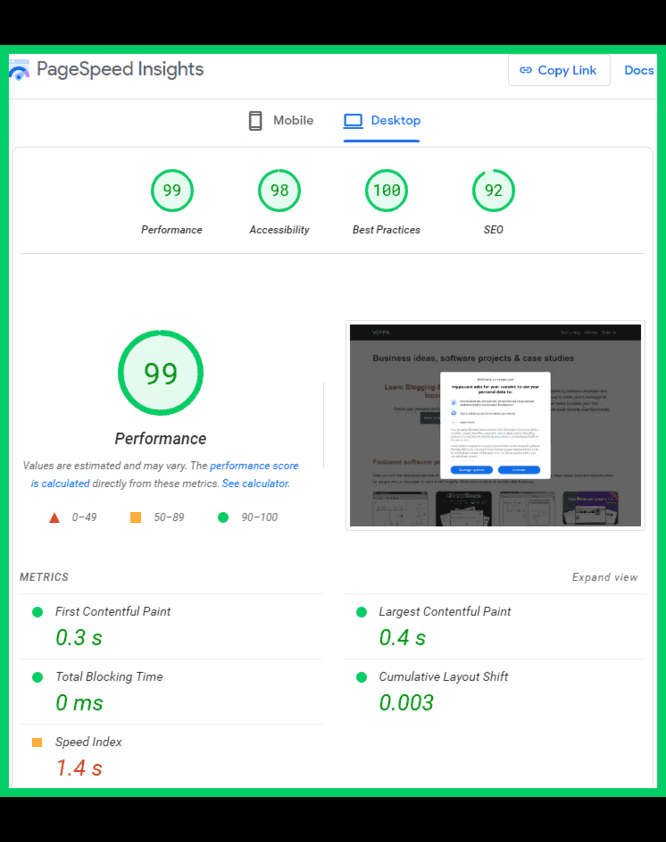Viewport: 666px width, 842px height.
Task: Click the green dot beside Largest Contentful Paint
Action: coord(361,612)
